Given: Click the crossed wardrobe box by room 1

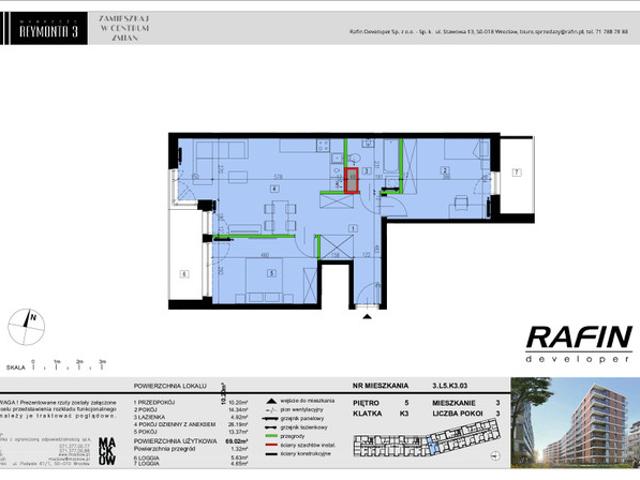Looking at the screenshot, I should point(337,247).
